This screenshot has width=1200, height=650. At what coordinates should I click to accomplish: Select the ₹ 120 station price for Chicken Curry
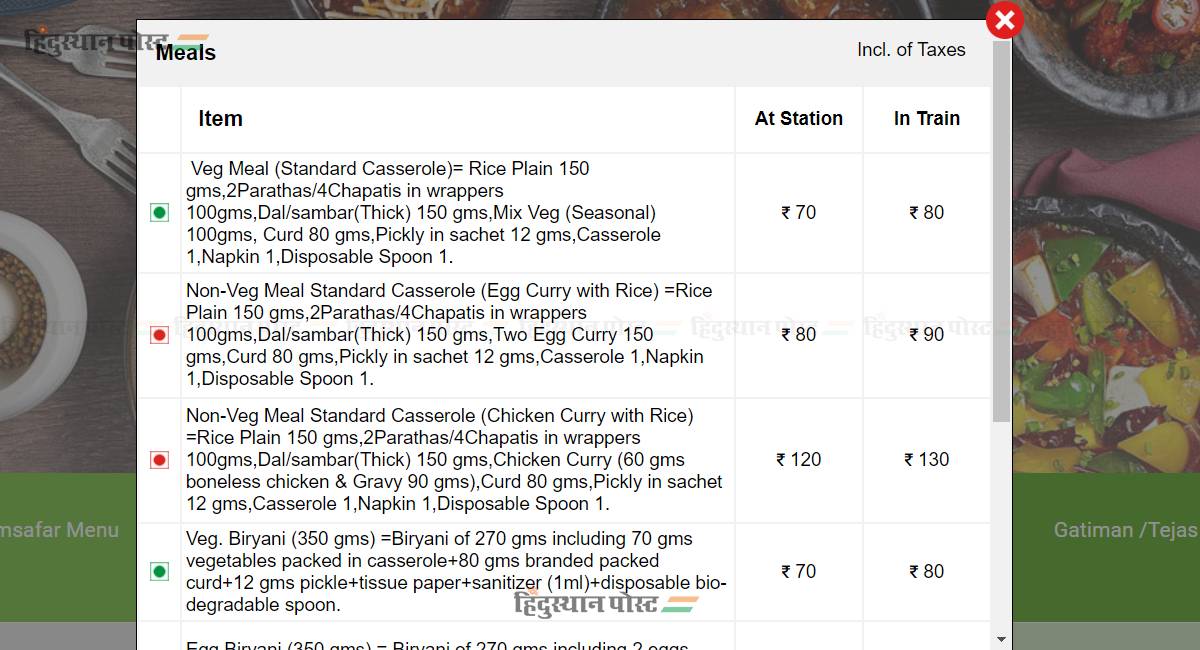point(799,460)
